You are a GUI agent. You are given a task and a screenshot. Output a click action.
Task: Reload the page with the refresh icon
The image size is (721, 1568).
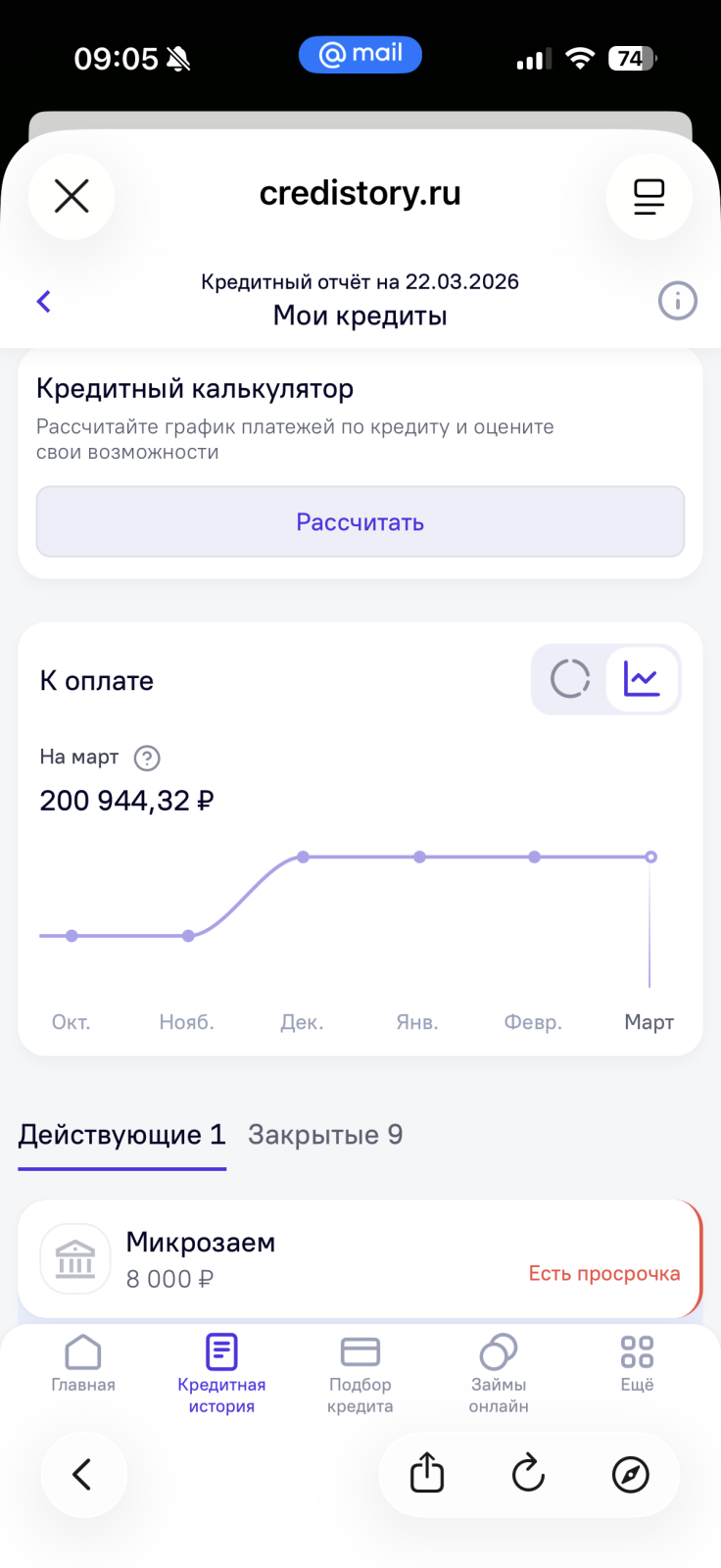pos(529,1473)
